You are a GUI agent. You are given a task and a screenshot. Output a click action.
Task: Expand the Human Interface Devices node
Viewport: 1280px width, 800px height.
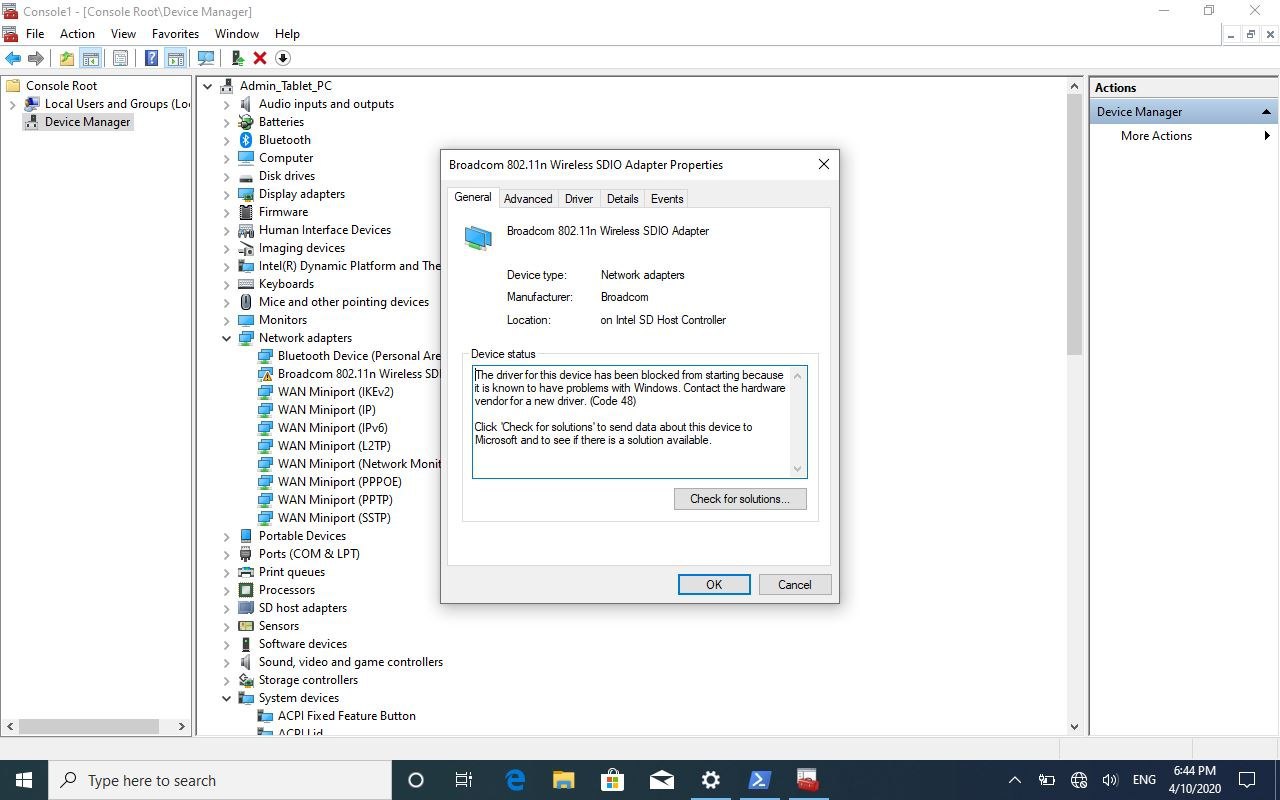point(227,230)
